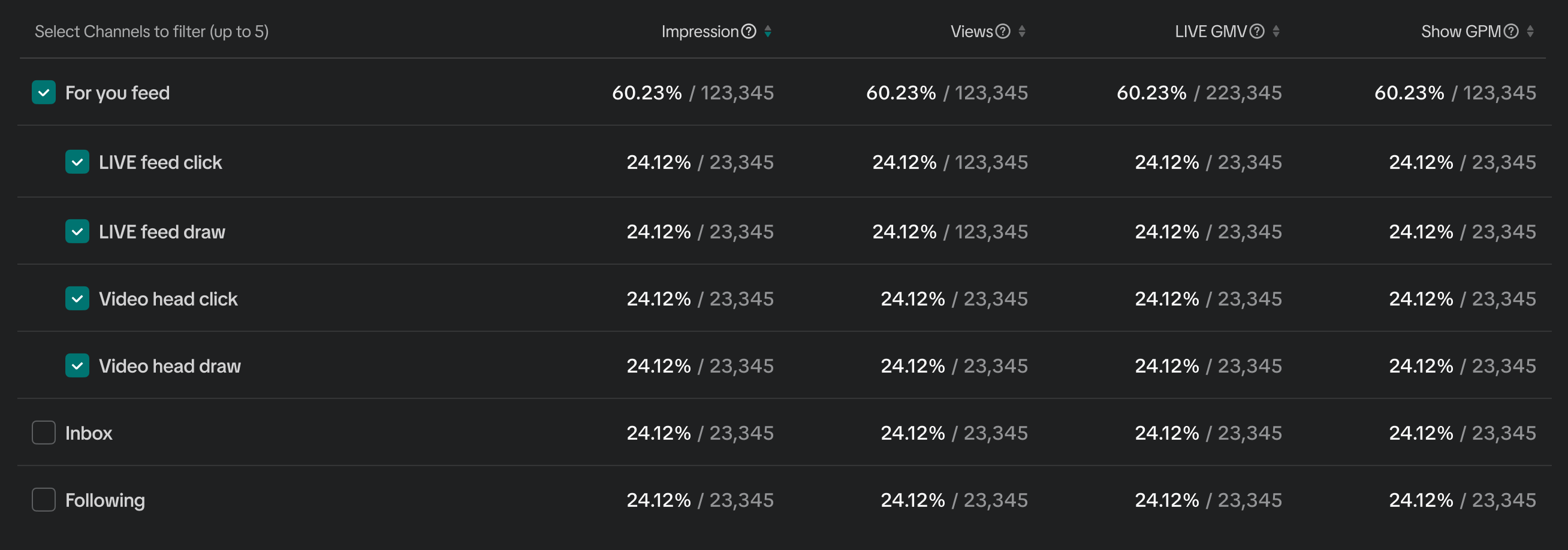Sort the table by Show GPM arrows
Screen dimensions: 1568x550
click(1530, 32)
